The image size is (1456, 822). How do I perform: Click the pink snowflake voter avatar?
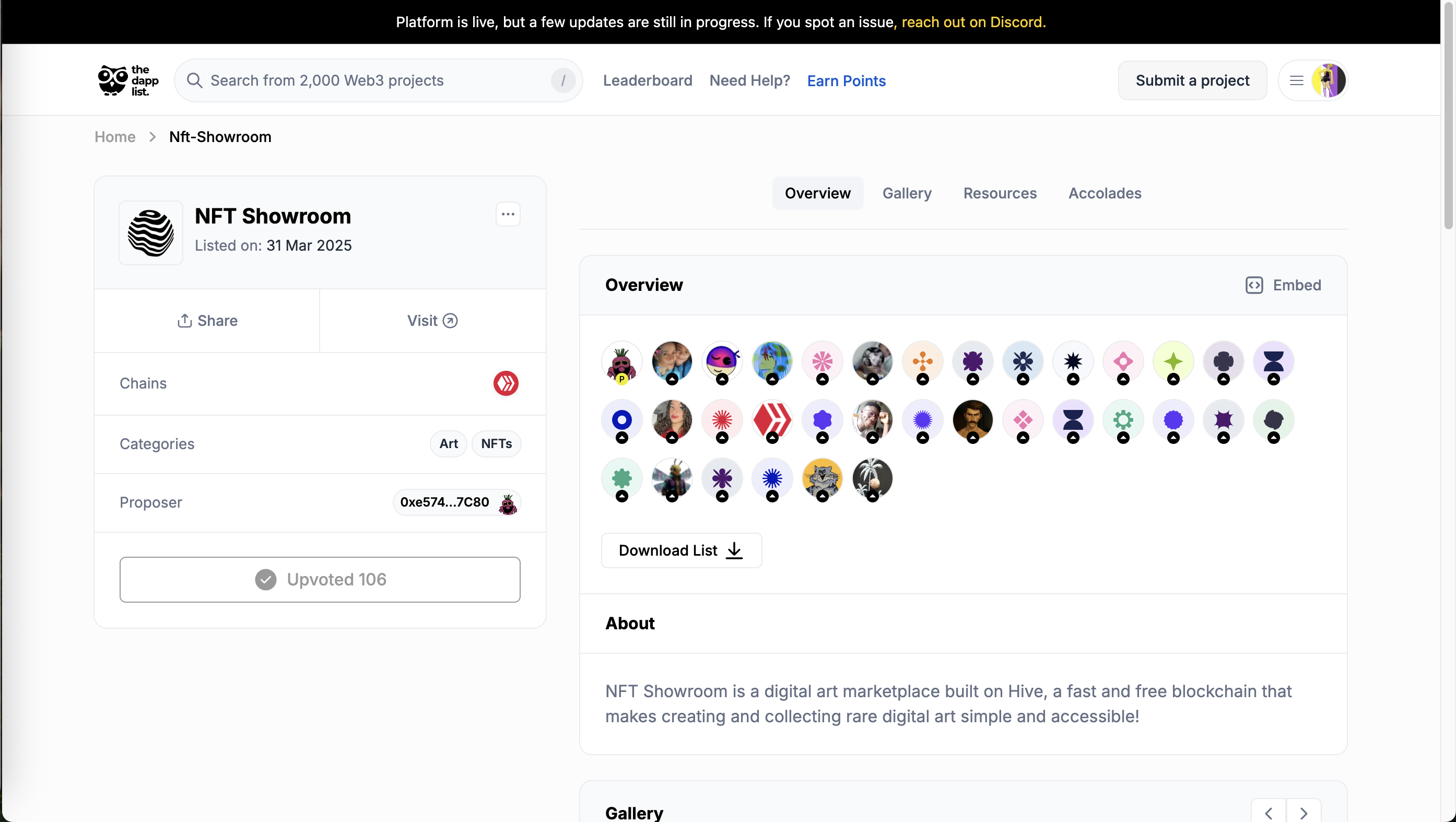point(823,362)
